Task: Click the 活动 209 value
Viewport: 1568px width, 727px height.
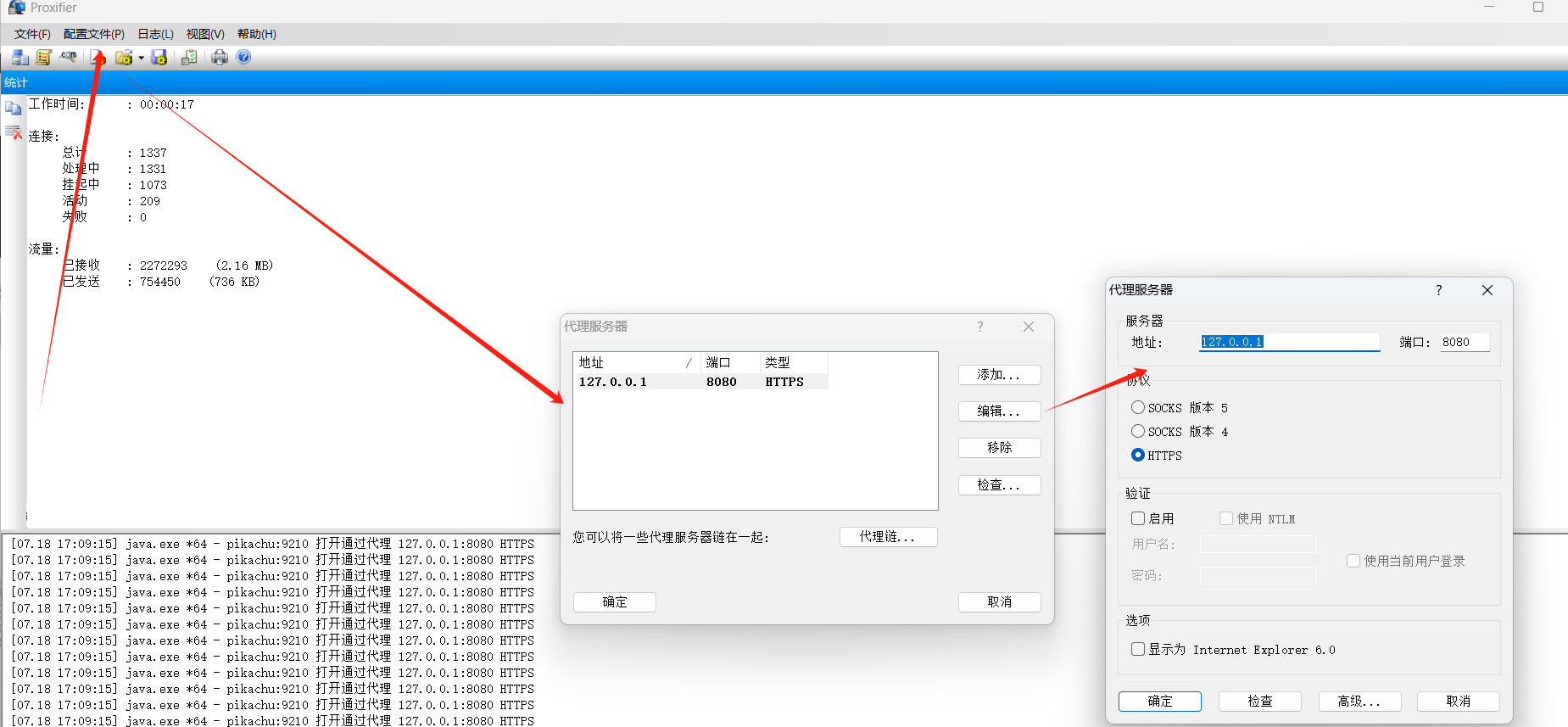Action: tap(150, 201)
